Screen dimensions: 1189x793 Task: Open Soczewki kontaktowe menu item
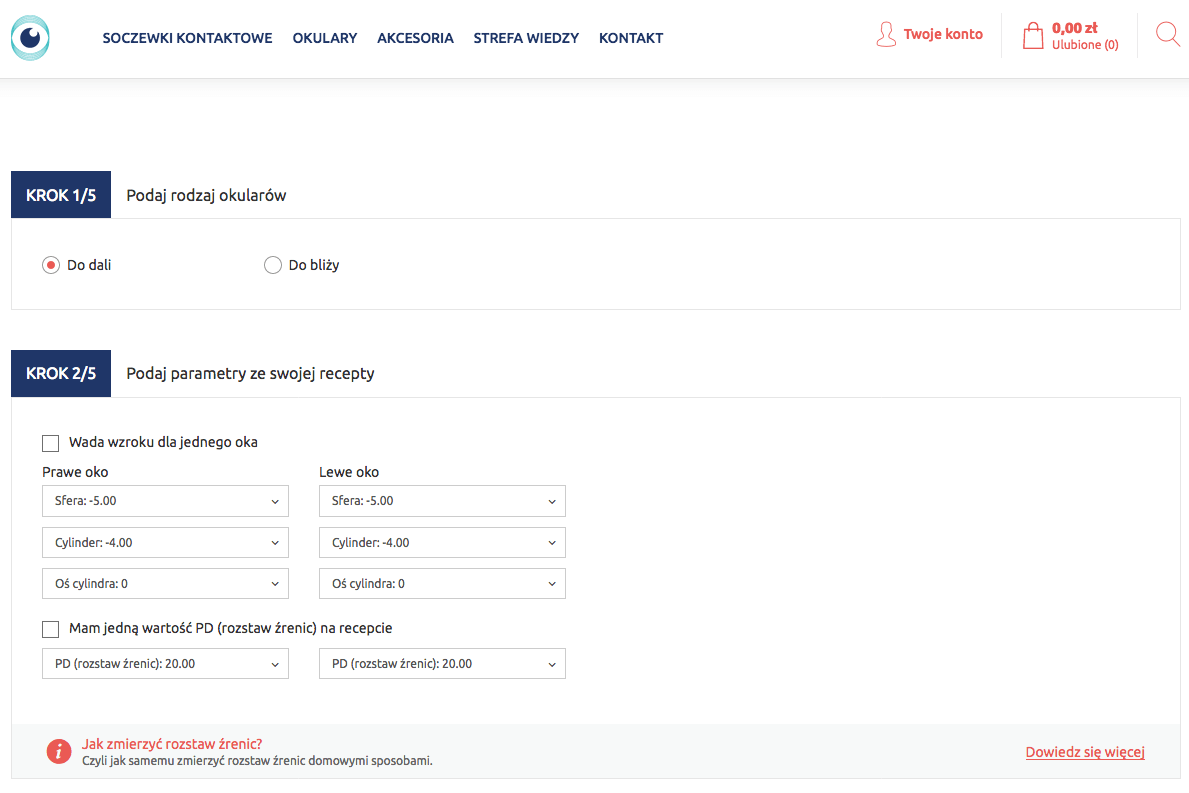click(187, 38)
